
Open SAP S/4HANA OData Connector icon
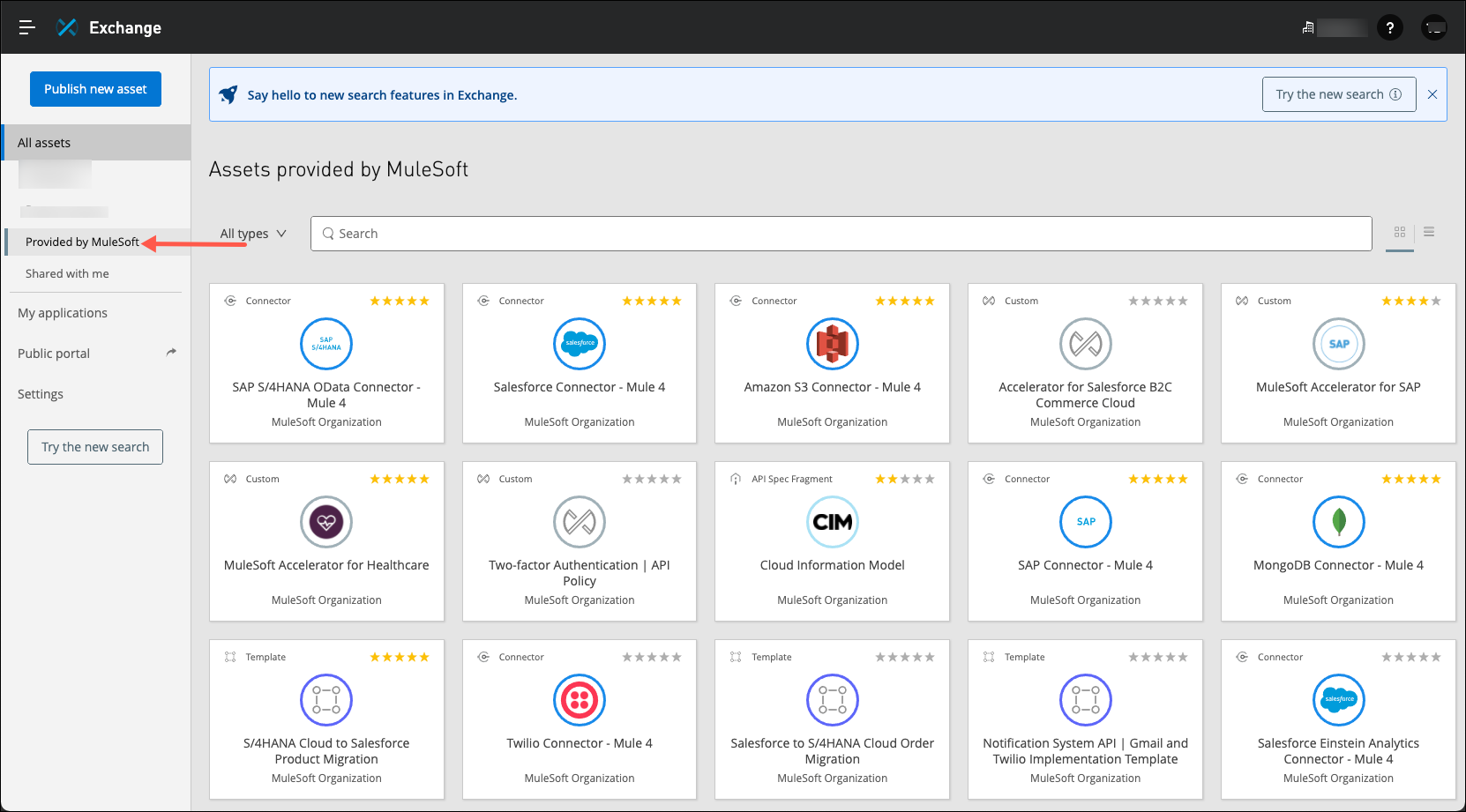click(x=326, y=344)
